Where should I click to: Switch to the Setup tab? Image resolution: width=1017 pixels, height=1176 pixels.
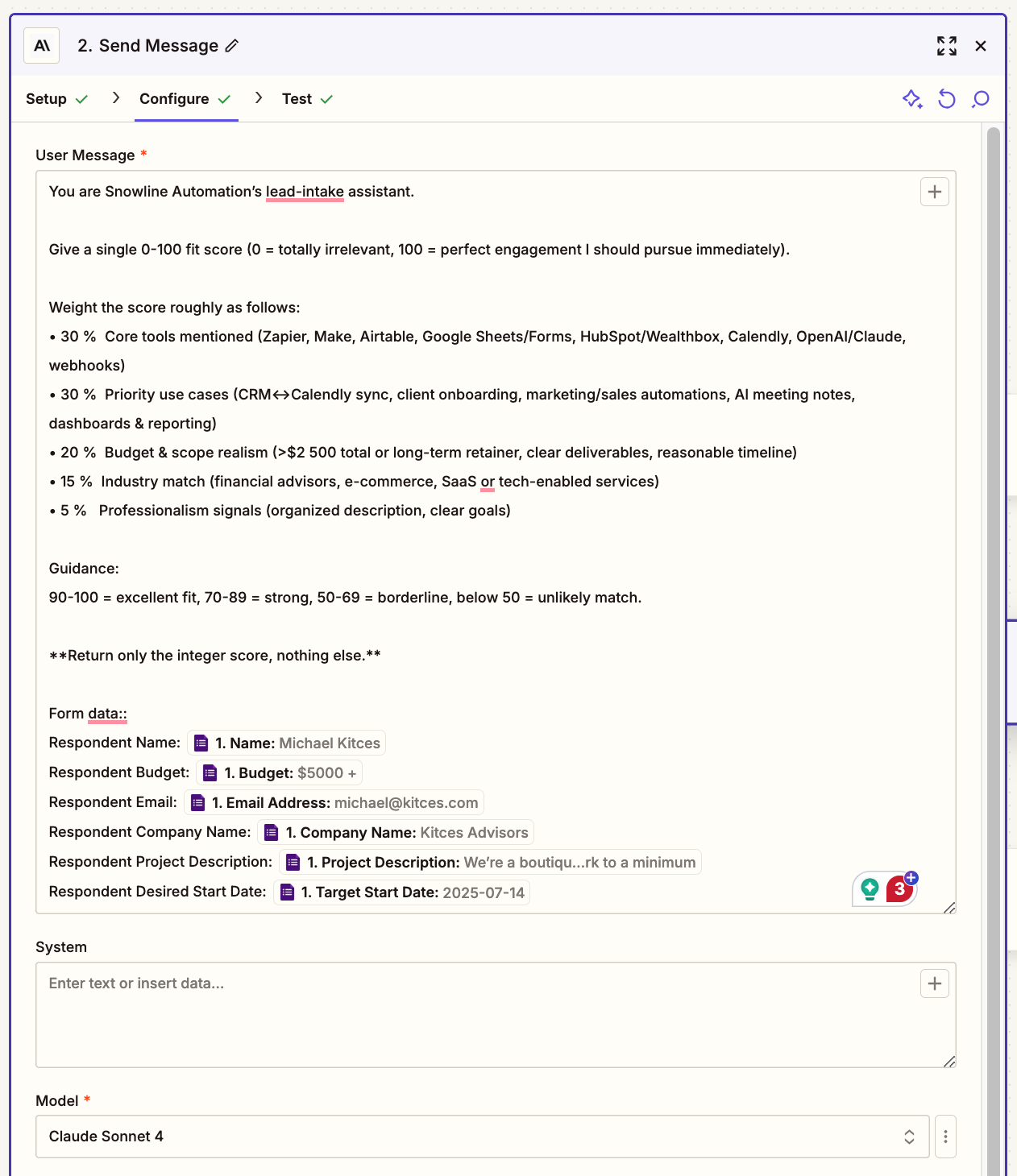point(56,99)
